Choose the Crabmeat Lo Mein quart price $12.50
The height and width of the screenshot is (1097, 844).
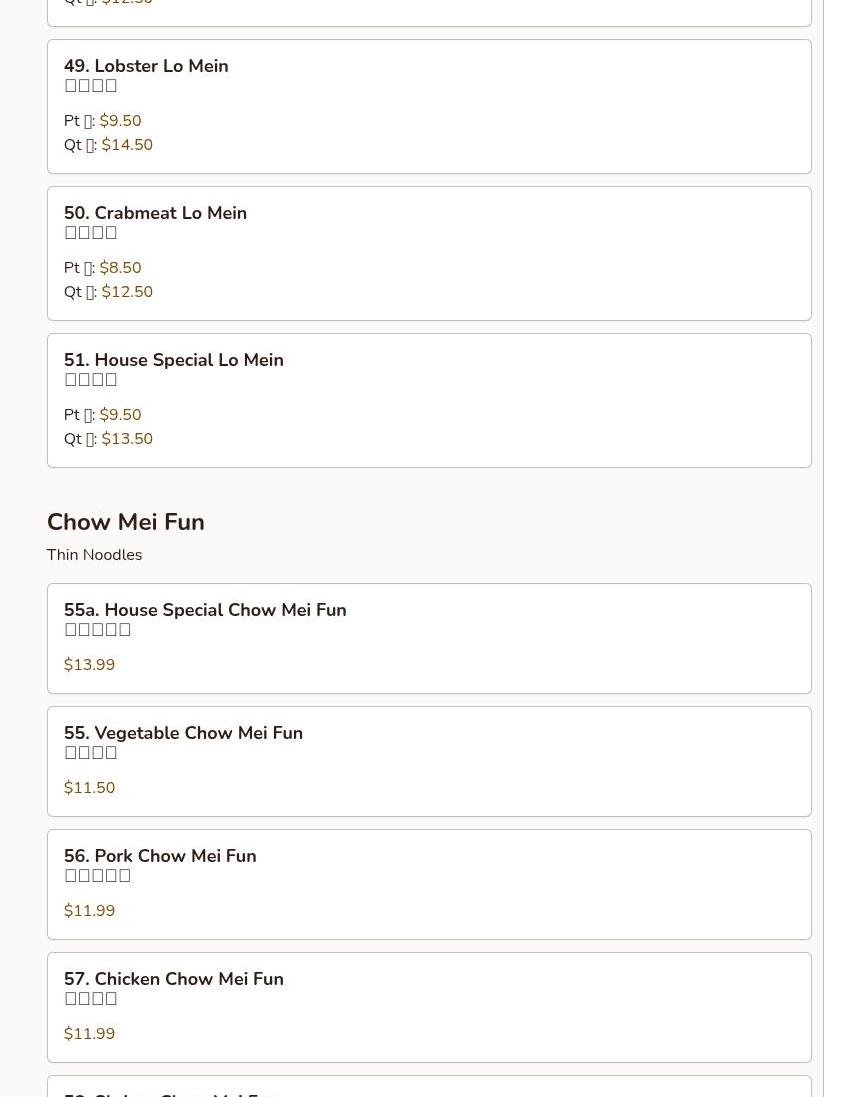tap(127, 292)
